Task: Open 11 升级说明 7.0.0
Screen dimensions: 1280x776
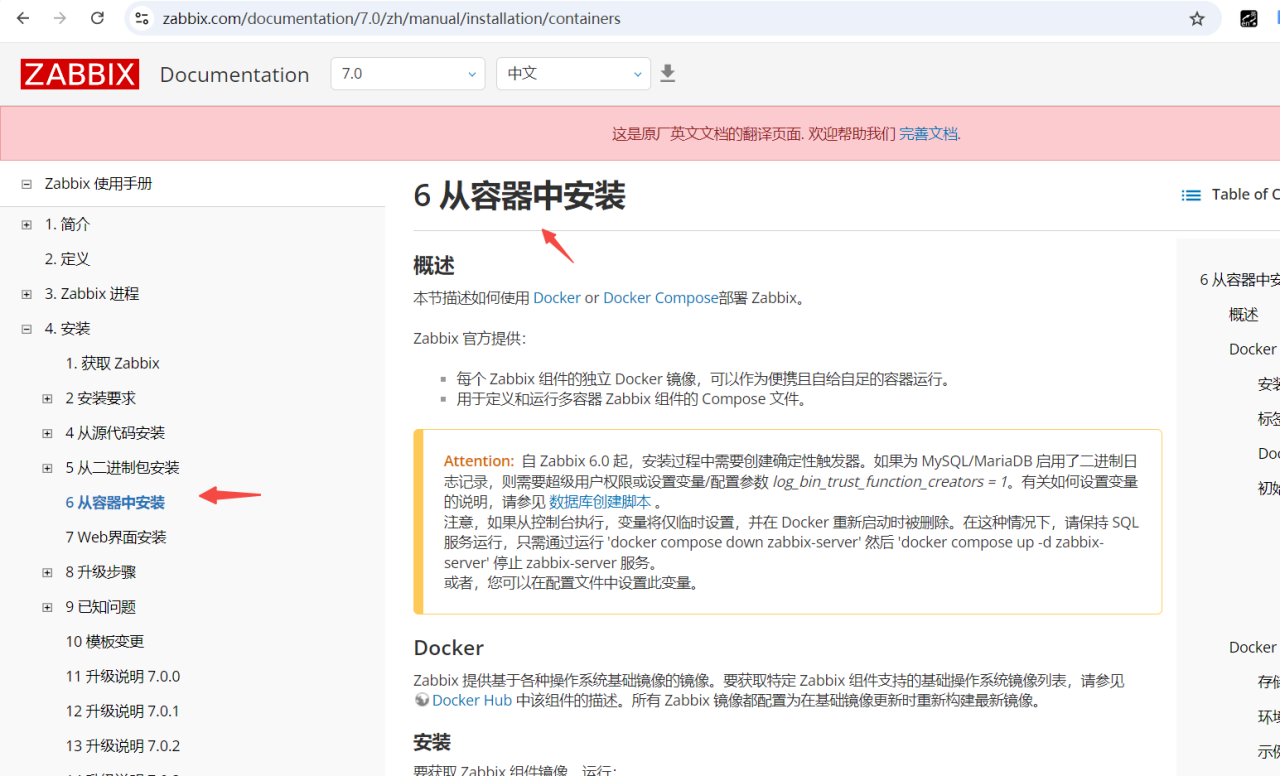Action: pyautogui.click(x=123, y=676)
